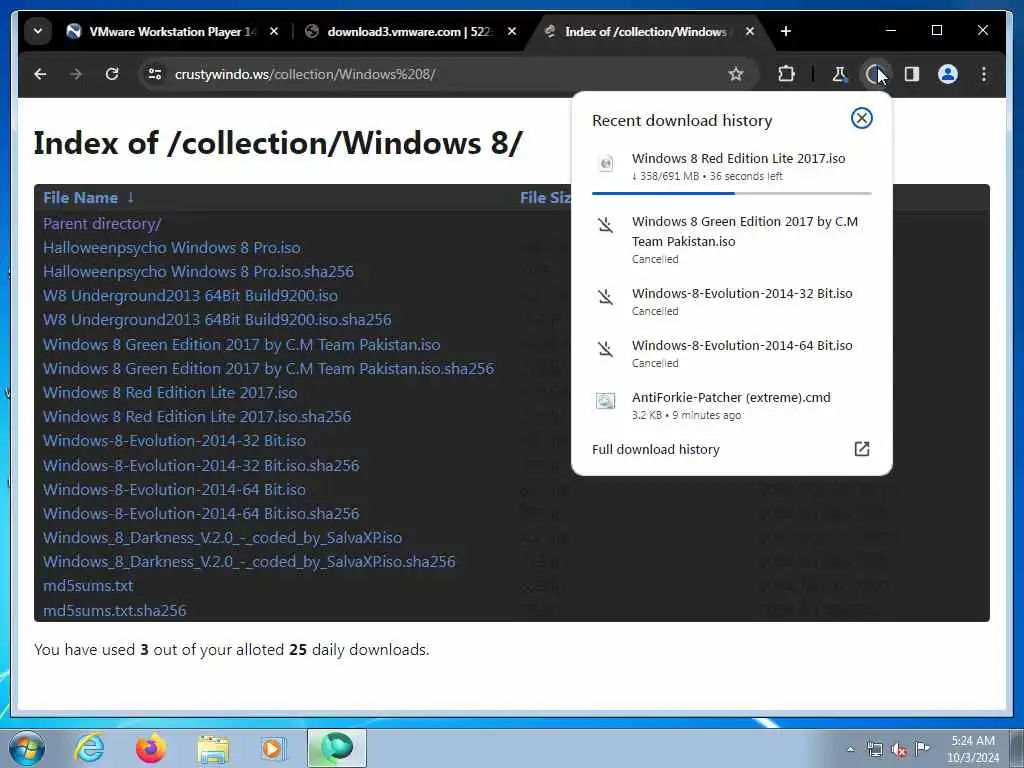Open the browser side panel

(912, 74)
